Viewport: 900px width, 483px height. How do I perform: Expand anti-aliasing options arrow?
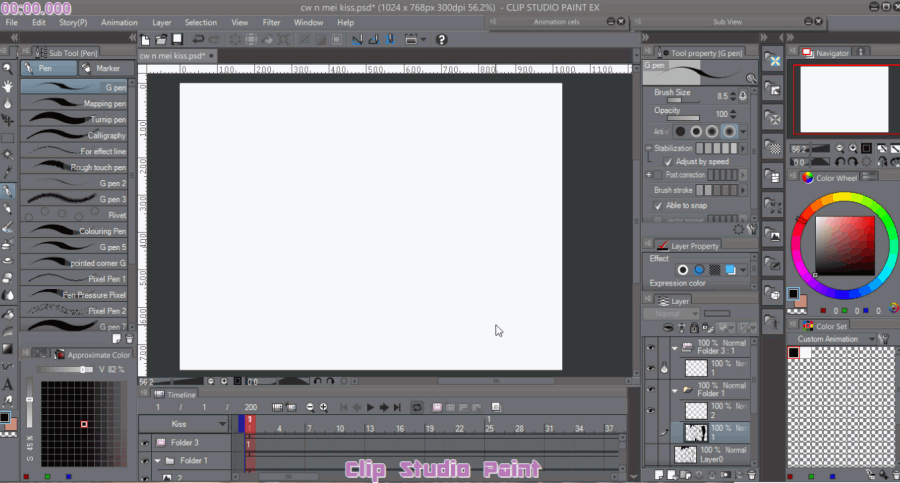pyautogui.click(x=743, y=132)
